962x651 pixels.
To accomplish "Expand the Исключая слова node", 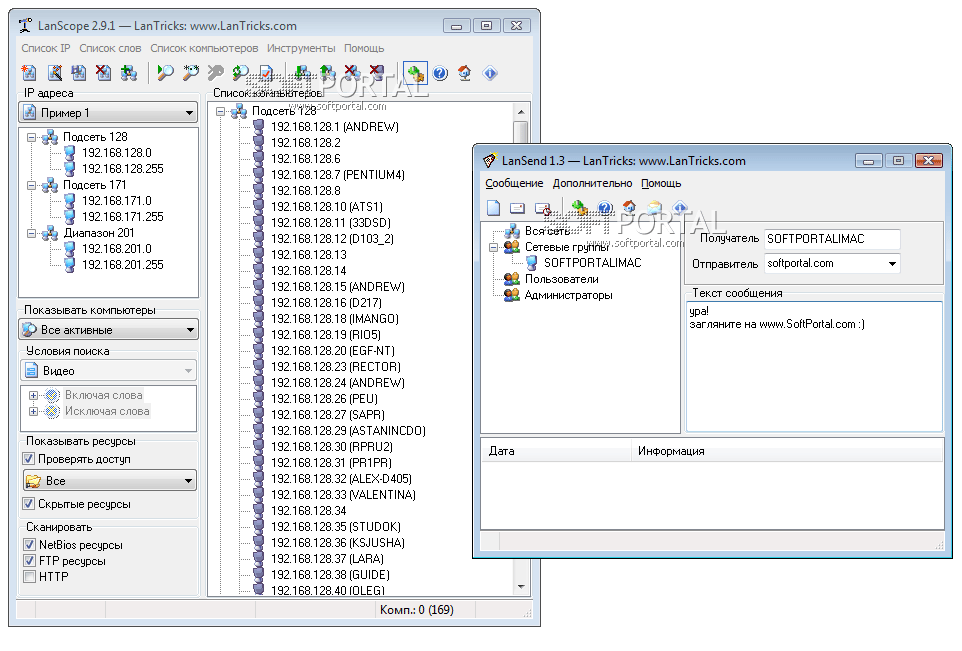I will coord(34,412).
